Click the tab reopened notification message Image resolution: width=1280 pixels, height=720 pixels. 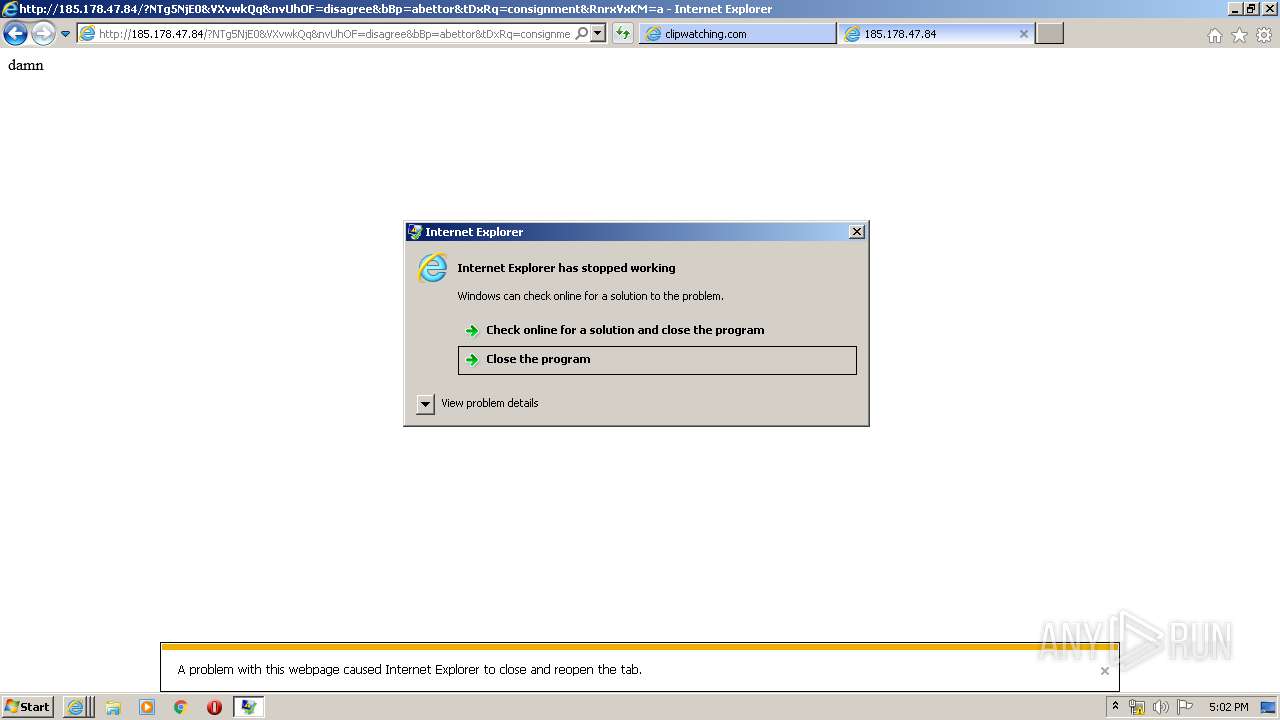(410, 670)
